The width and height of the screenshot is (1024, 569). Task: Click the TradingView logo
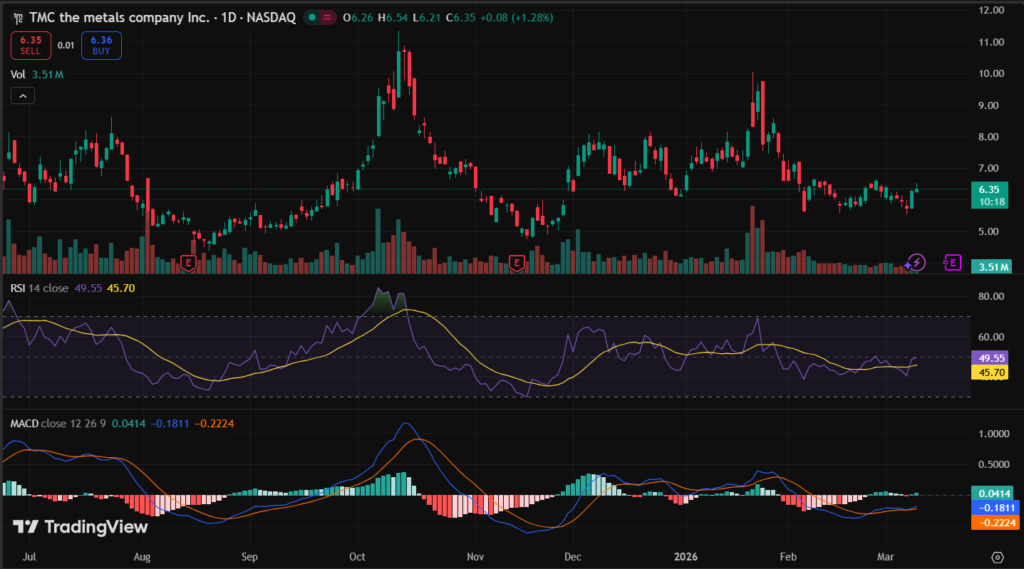click(x=80, y=527)
